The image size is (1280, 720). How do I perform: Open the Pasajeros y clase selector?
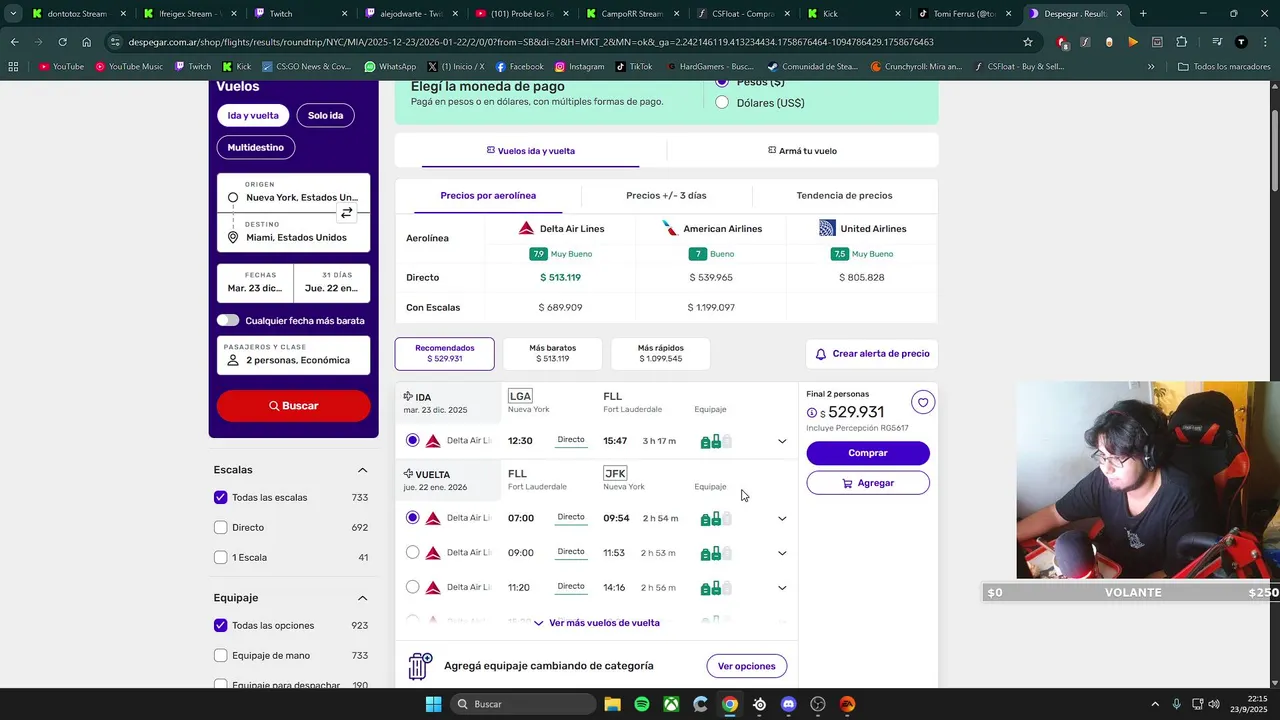pyautogui.click(x=294, y=354)
